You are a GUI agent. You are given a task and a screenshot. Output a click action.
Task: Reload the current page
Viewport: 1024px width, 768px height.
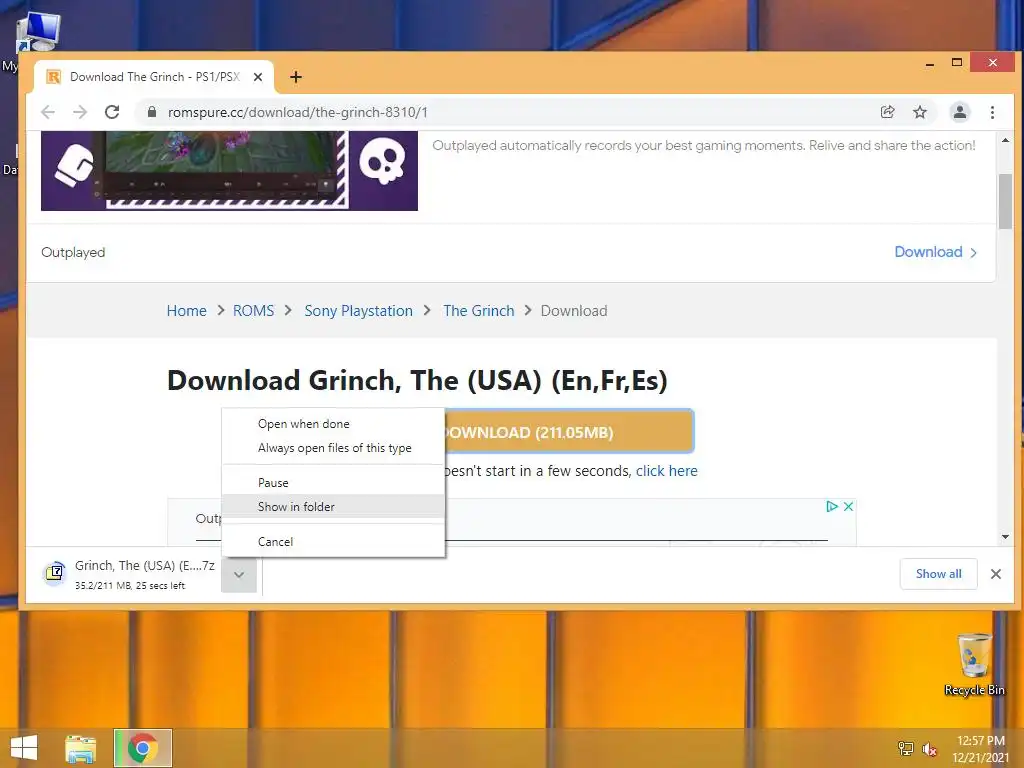pos(112,112)
